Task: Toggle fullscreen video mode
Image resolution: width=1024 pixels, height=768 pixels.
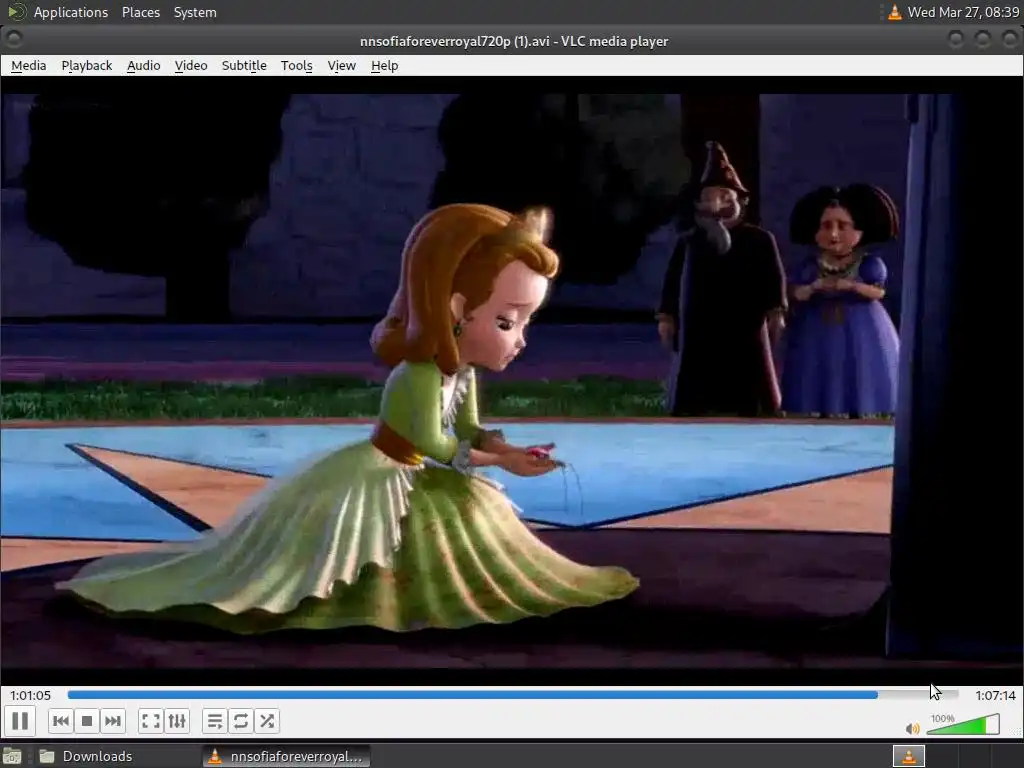Action: [x=150, y=721]
